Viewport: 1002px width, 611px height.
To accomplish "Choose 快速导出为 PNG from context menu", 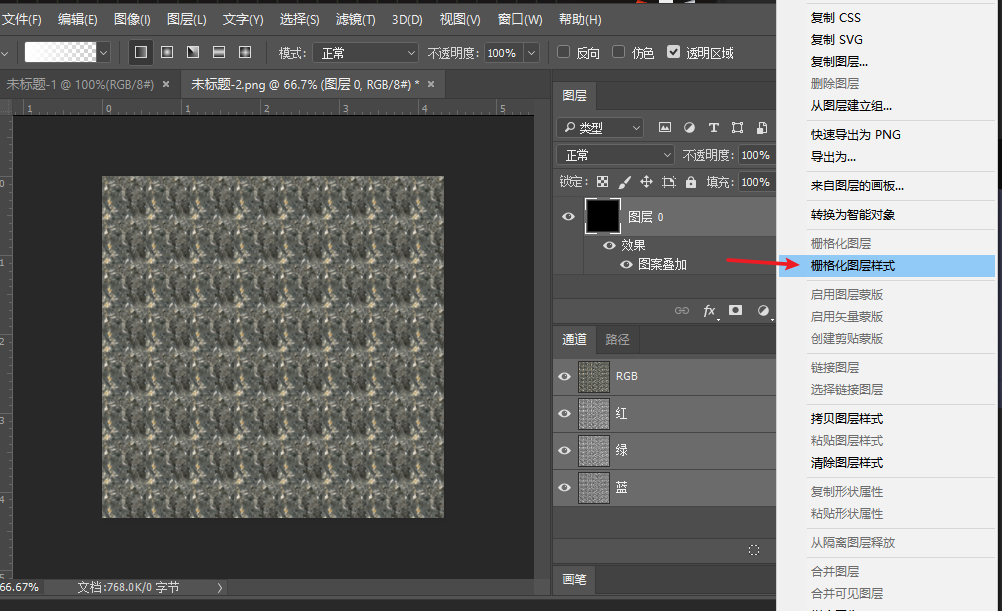I will click(x=887, y=135).
